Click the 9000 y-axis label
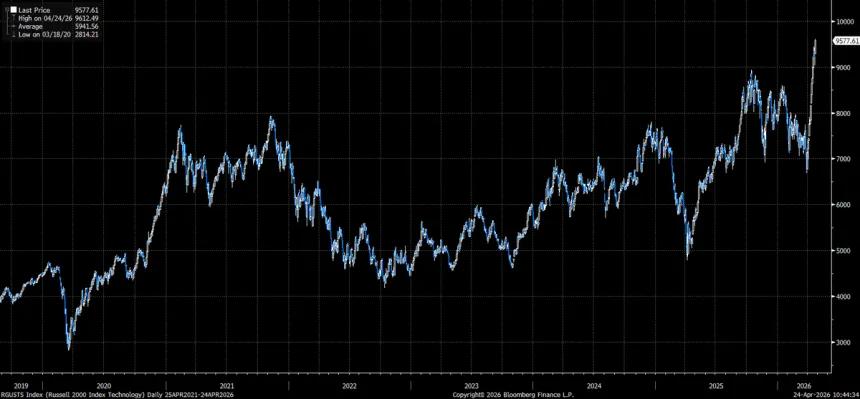The width and height of the screenshot is (860, 399). pos(842,68)
